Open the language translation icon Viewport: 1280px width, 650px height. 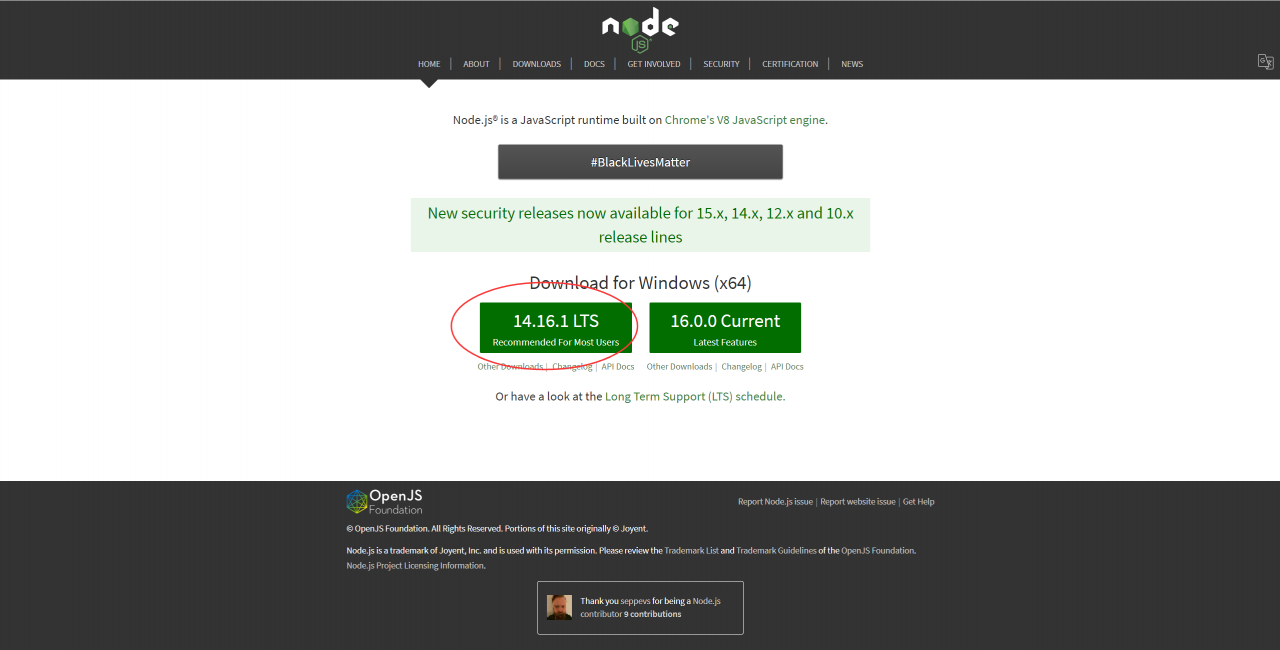click(1265, 62)
